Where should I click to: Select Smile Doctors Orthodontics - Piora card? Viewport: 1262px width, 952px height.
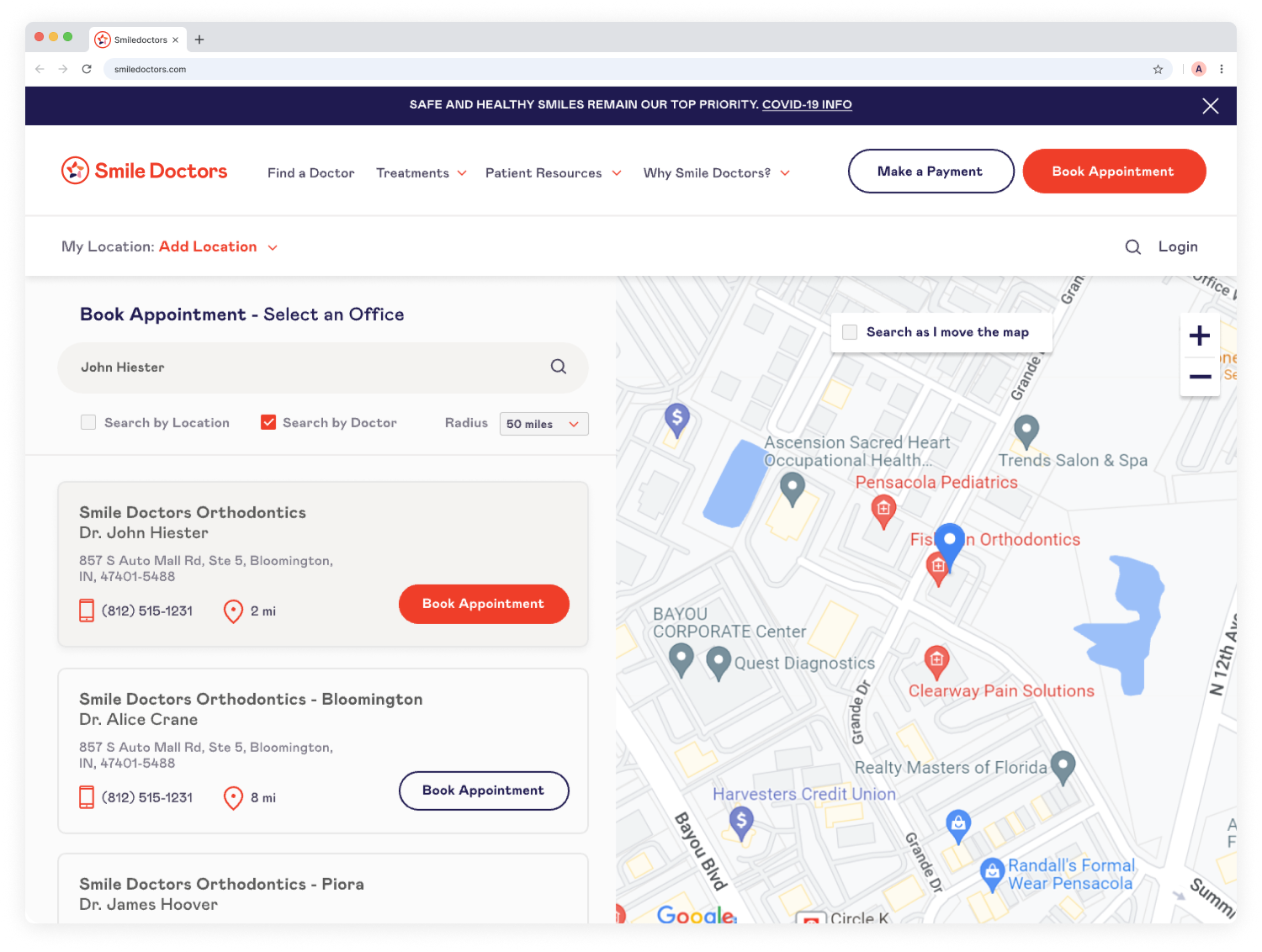pyautogui.click(x=323, y=889)
